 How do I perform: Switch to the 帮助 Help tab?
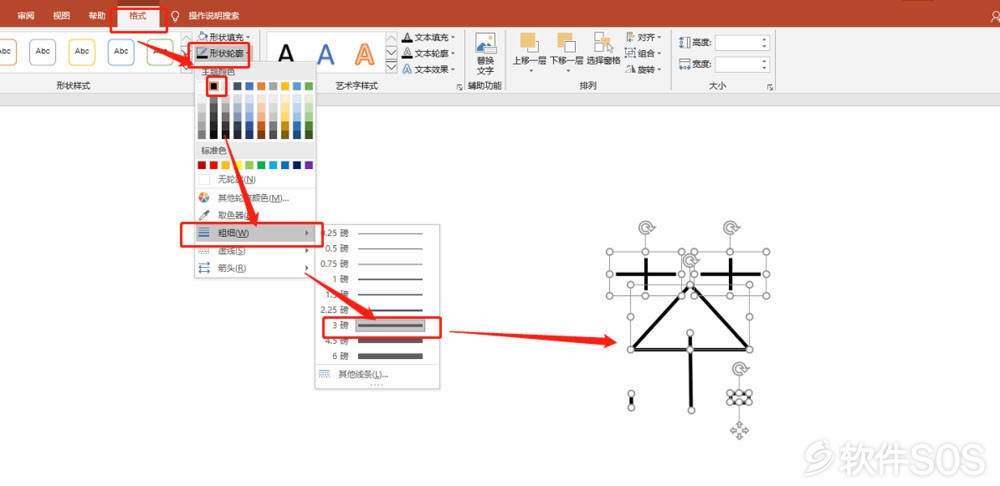point(98,16)
